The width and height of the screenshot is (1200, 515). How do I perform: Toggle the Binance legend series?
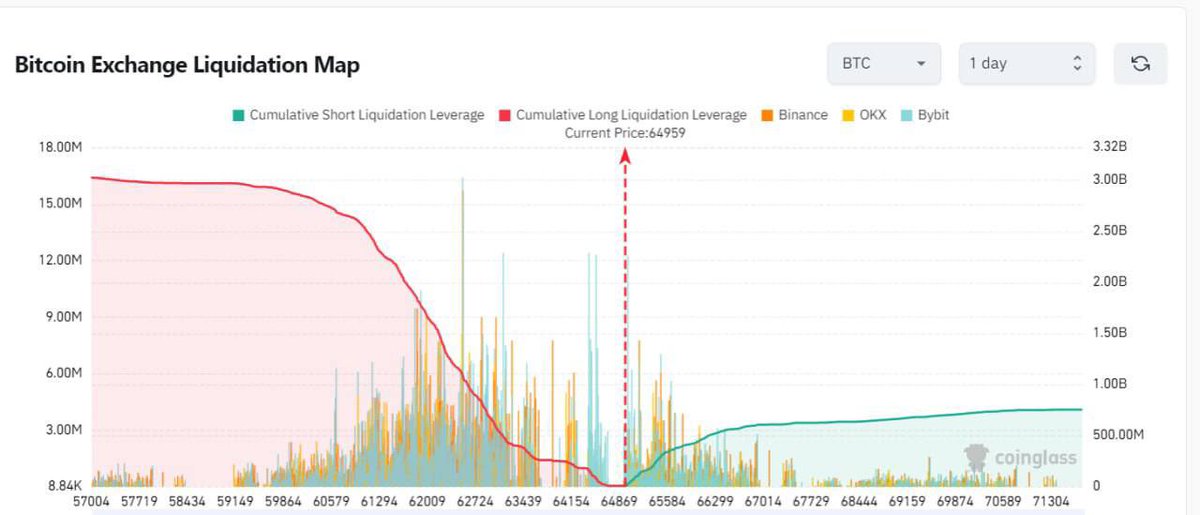(x=794, y=115)
